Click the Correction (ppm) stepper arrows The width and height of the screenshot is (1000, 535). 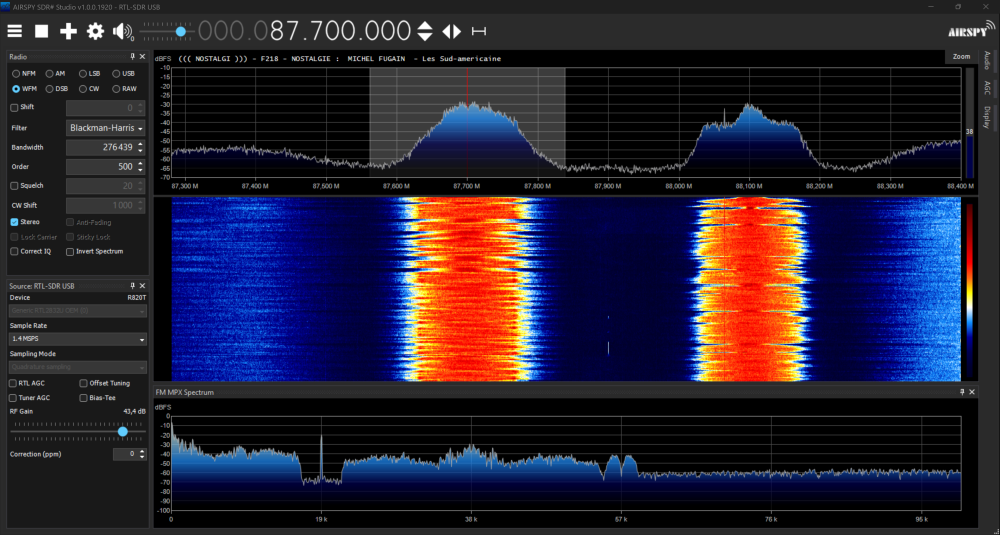(x=142, y=454)
